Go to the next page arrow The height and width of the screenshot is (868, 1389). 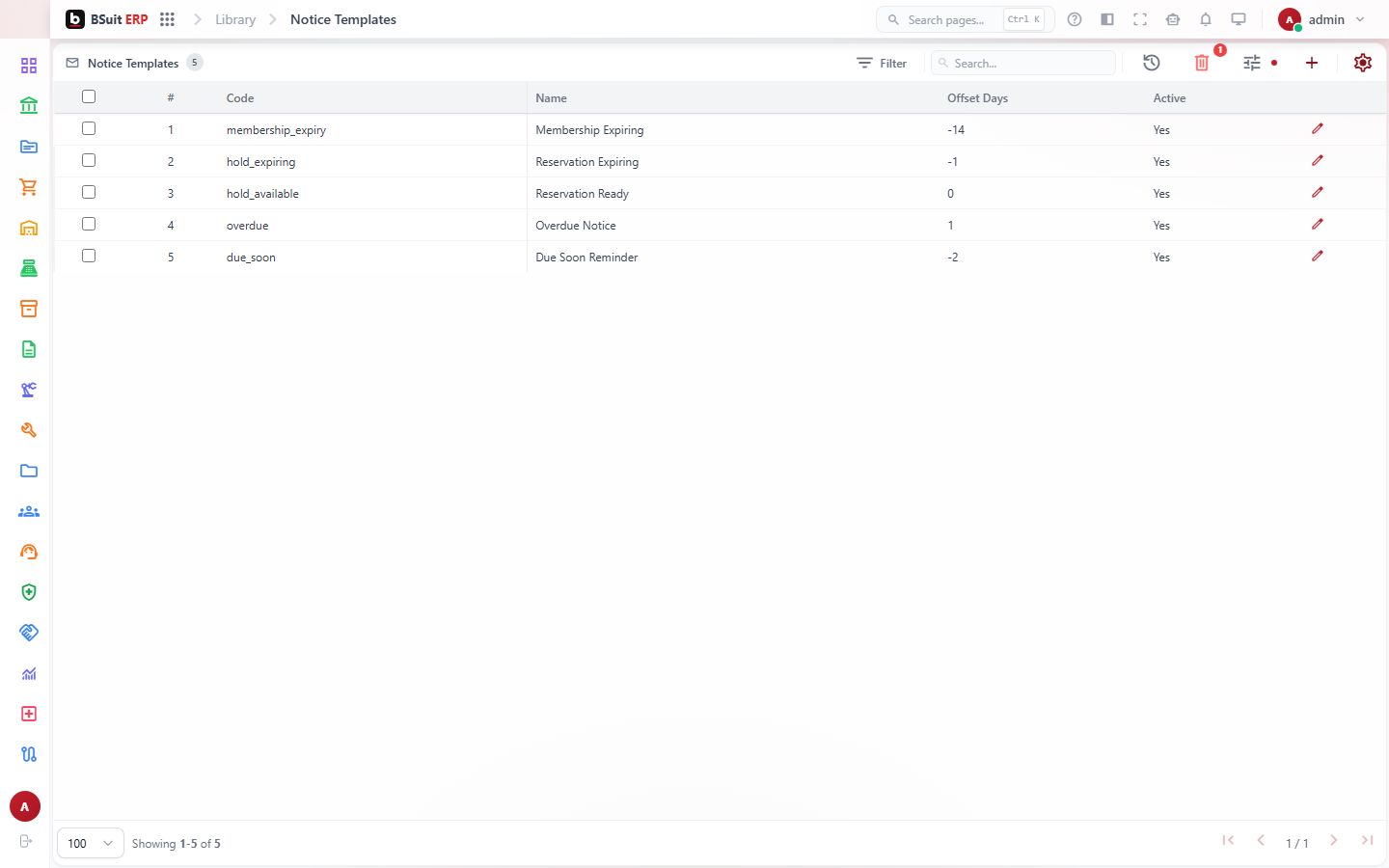click(1334, 841)
